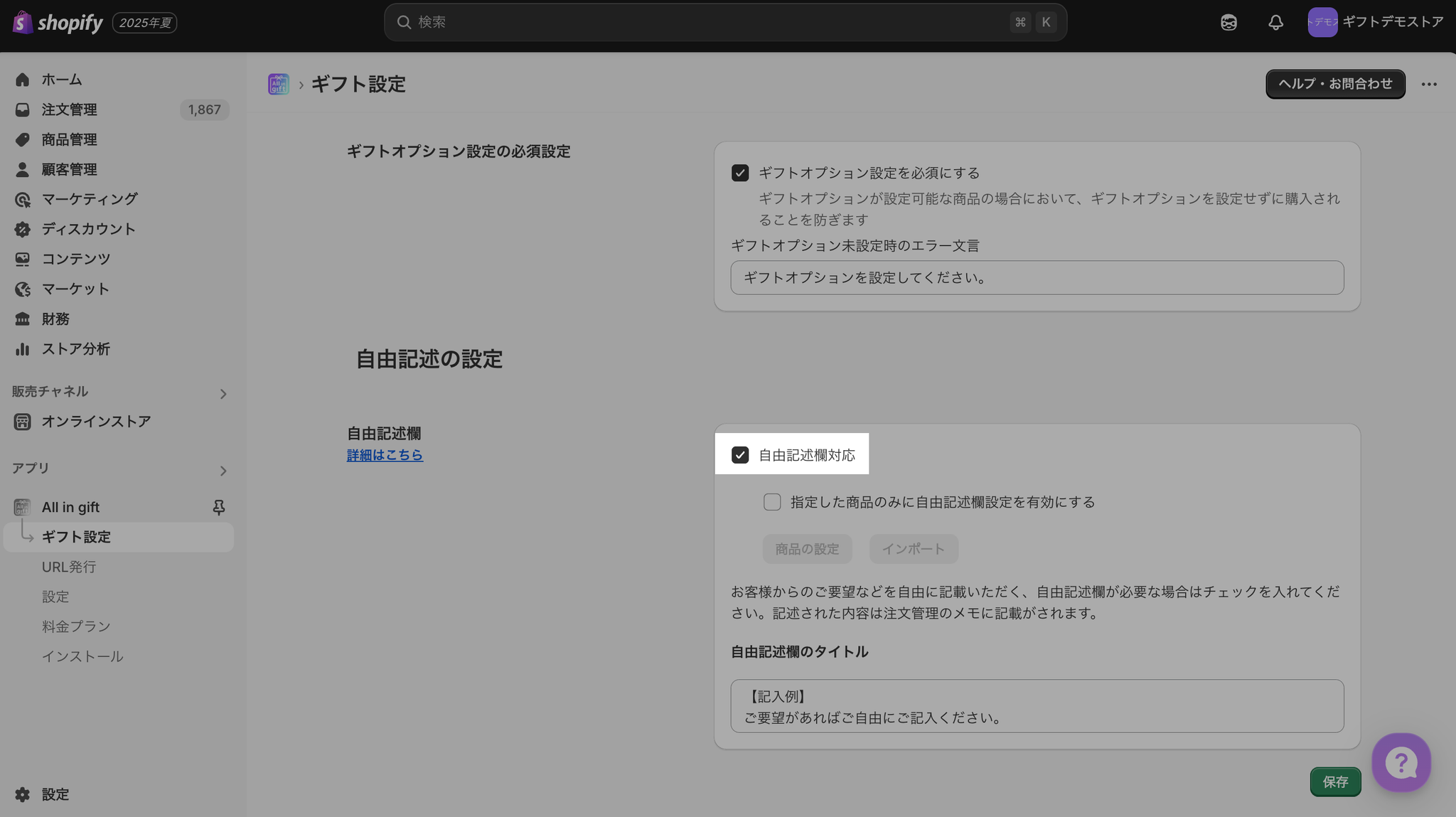Open the 詳細はこちら link
This screenshot has width=1456, height=817.
(x=385, y=455)
